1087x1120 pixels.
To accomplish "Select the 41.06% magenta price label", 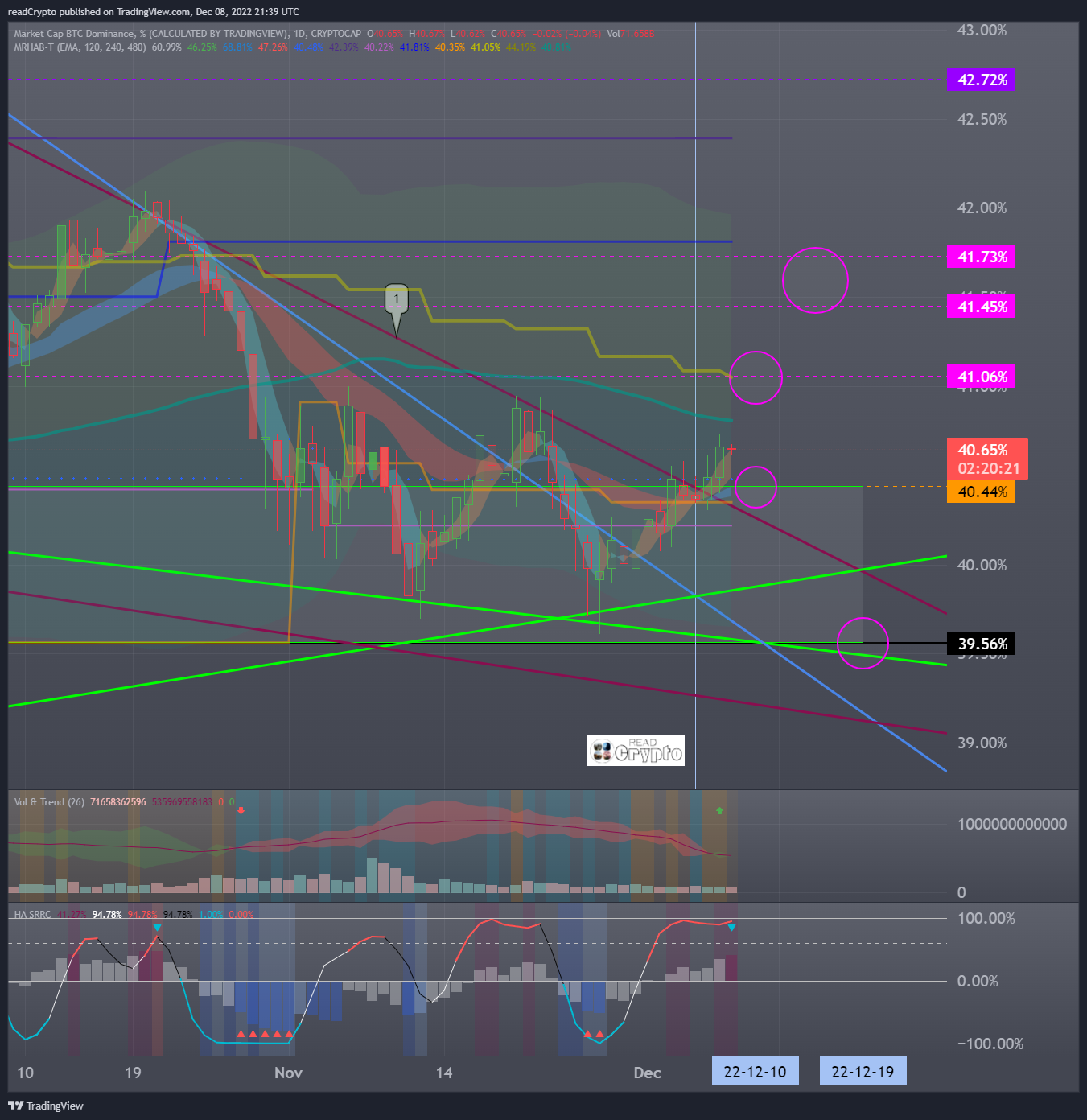I will coord(981,377).
